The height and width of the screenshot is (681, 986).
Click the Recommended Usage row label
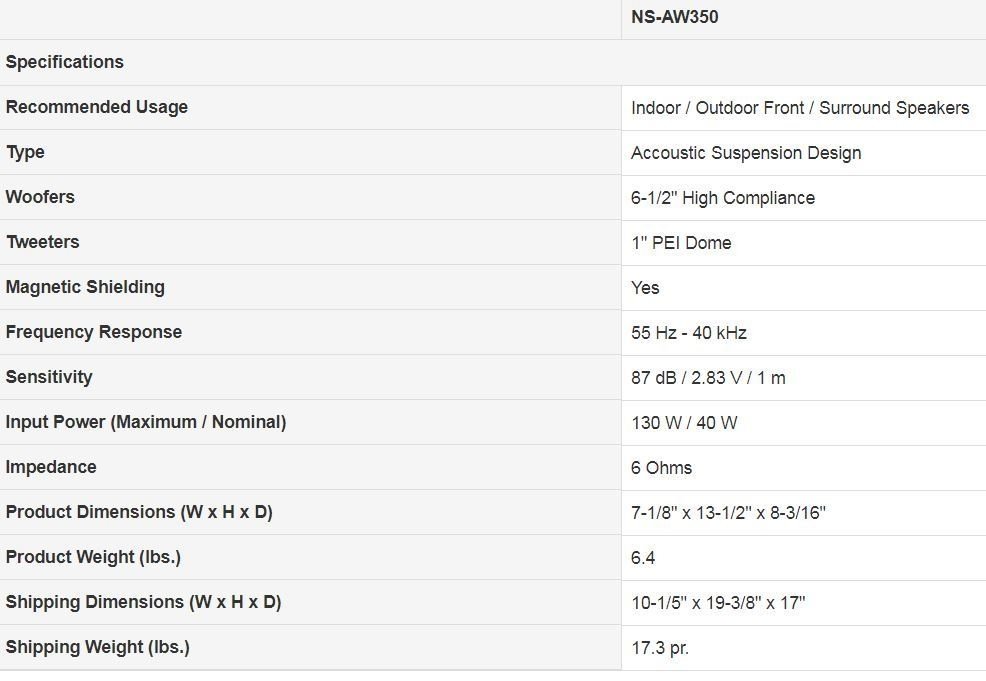(x=97, y=107)
